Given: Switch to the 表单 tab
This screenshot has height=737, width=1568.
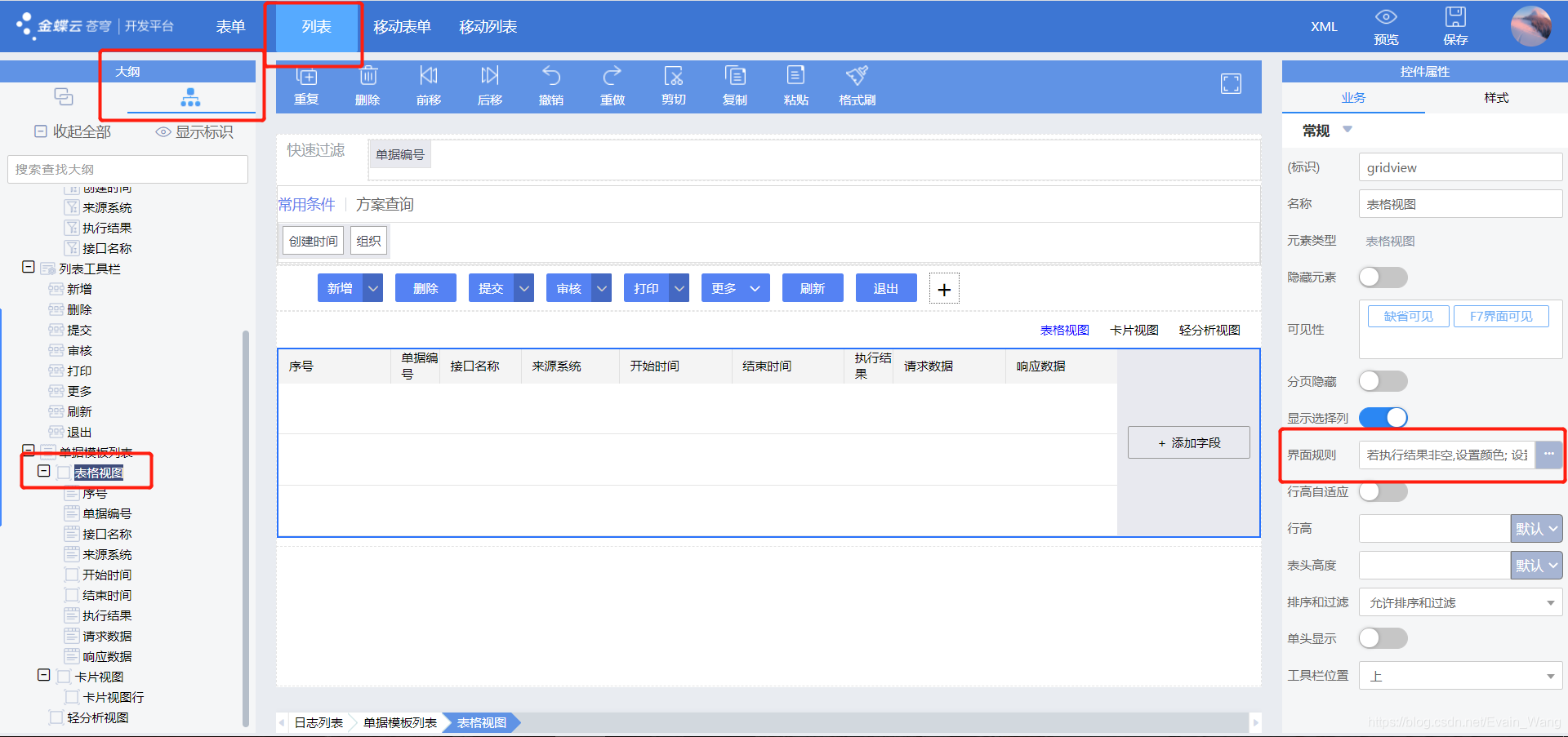Looking at the screenshot, I should (x=230, y=27).
